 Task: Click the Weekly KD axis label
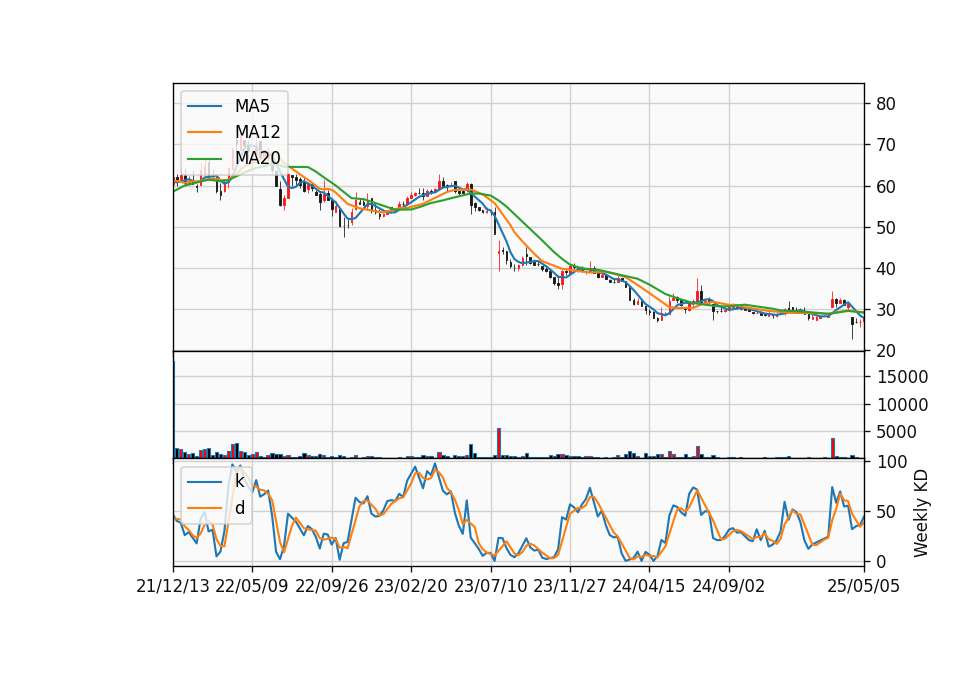[920, 513]
